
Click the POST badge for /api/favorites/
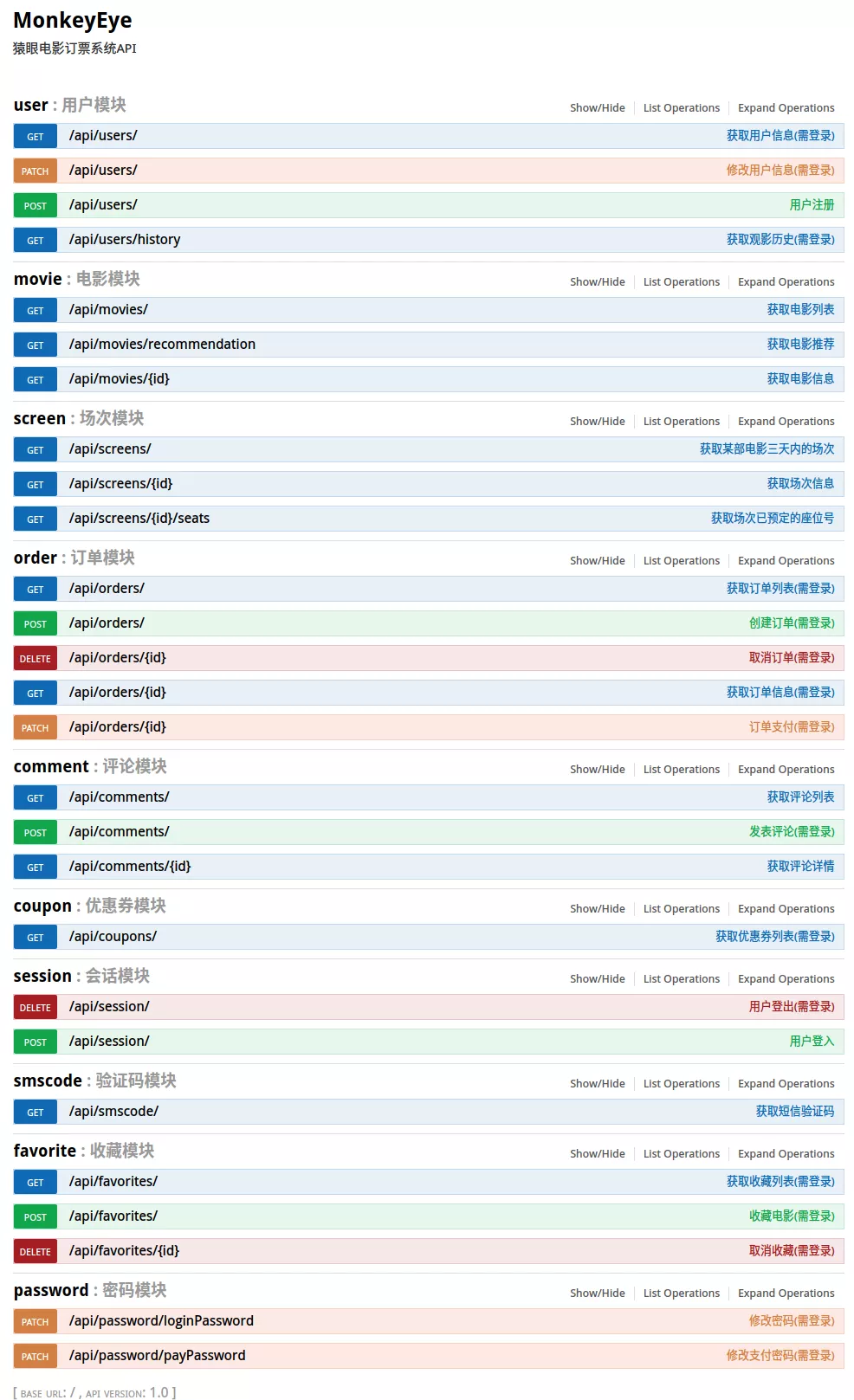pos(36,1217)
